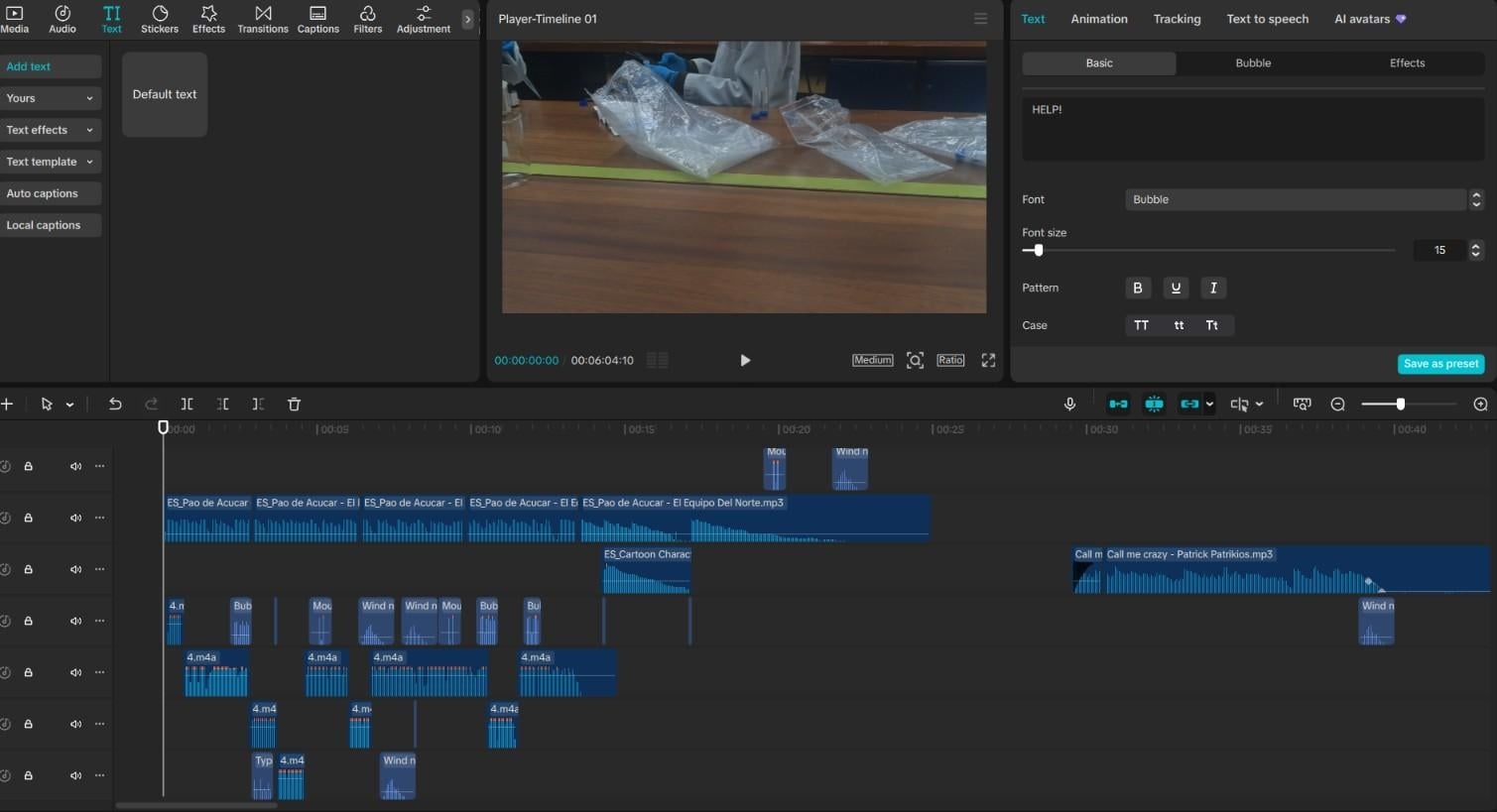1497x812 pixels.
Task: Click the Save as preset button
Action: point(1440,364)
